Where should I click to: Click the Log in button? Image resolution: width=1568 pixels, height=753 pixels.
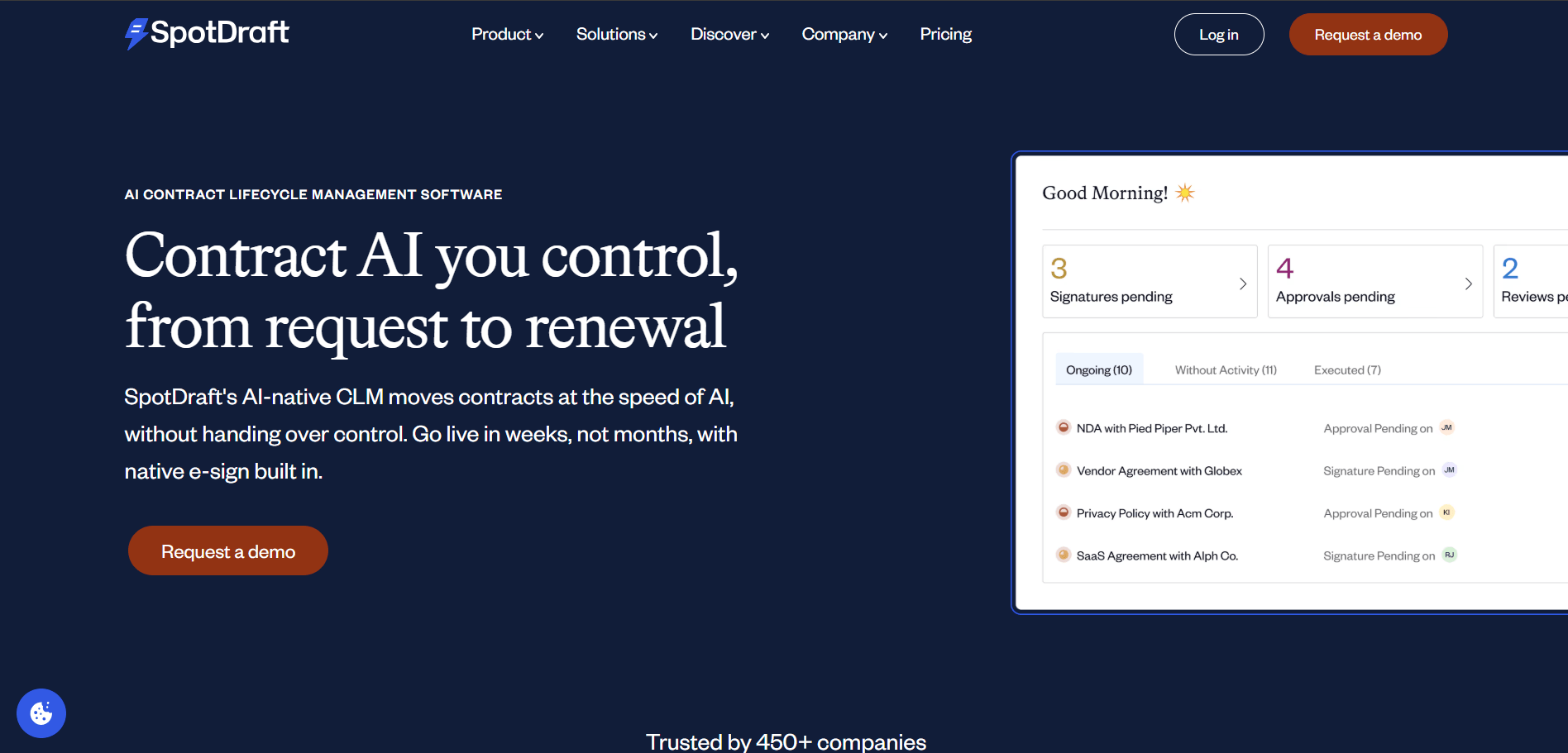(x=1219, y=35)
